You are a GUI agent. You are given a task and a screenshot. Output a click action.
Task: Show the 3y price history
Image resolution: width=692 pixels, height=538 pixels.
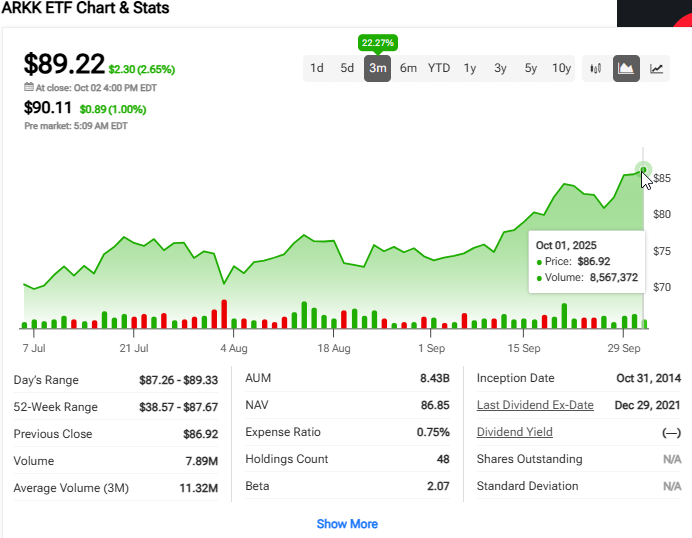[x=500, y=68]
